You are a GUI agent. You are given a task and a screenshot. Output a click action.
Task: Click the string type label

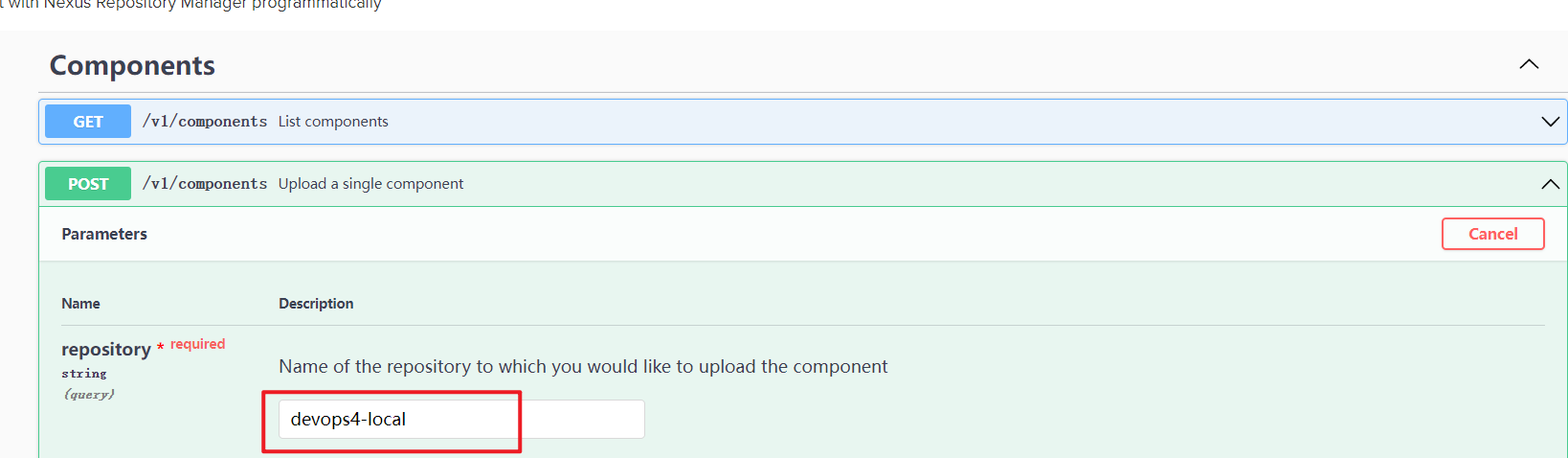point(84,374)
